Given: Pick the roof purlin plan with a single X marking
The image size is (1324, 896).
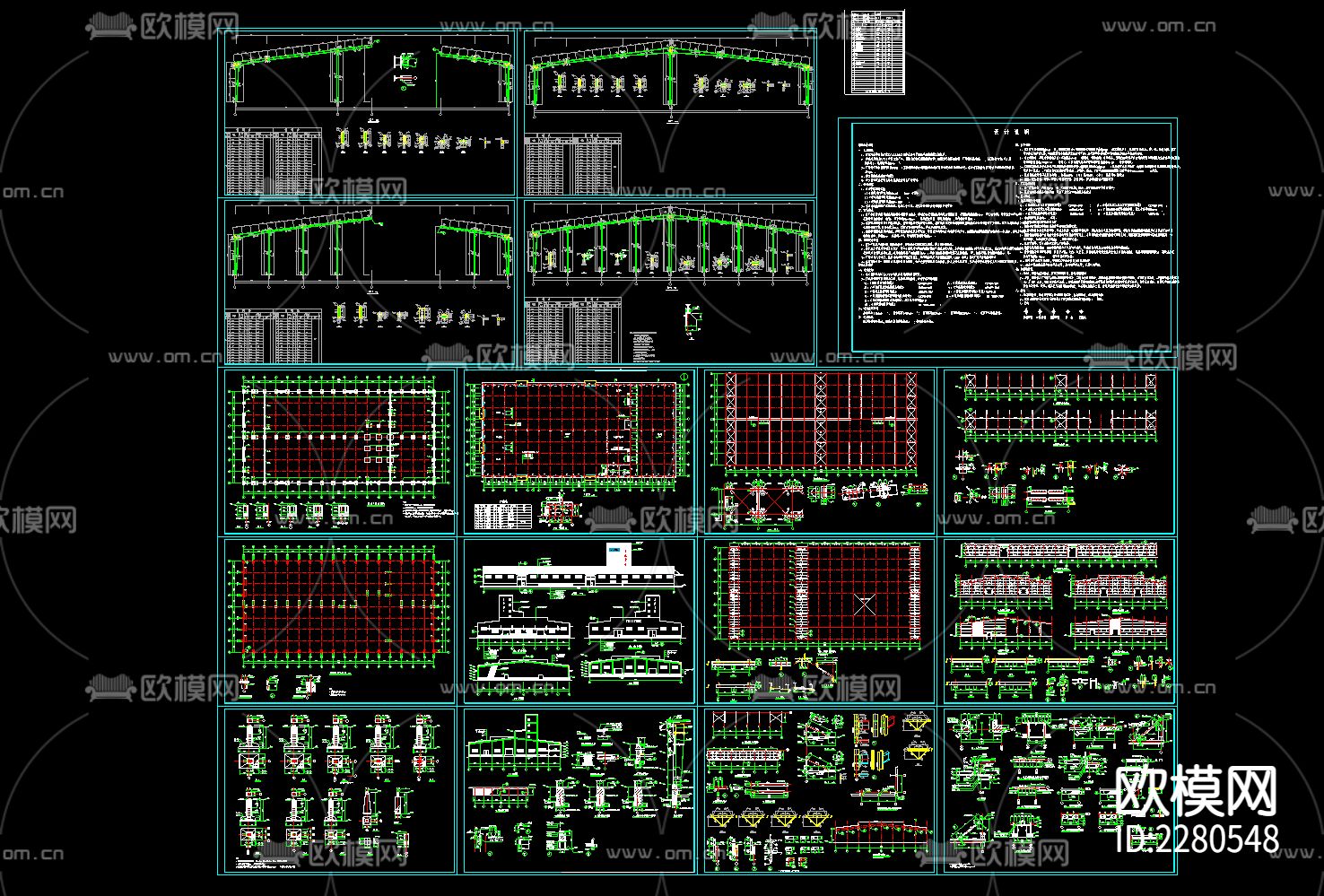Looking at the screenshot, I should click(819, 620).
